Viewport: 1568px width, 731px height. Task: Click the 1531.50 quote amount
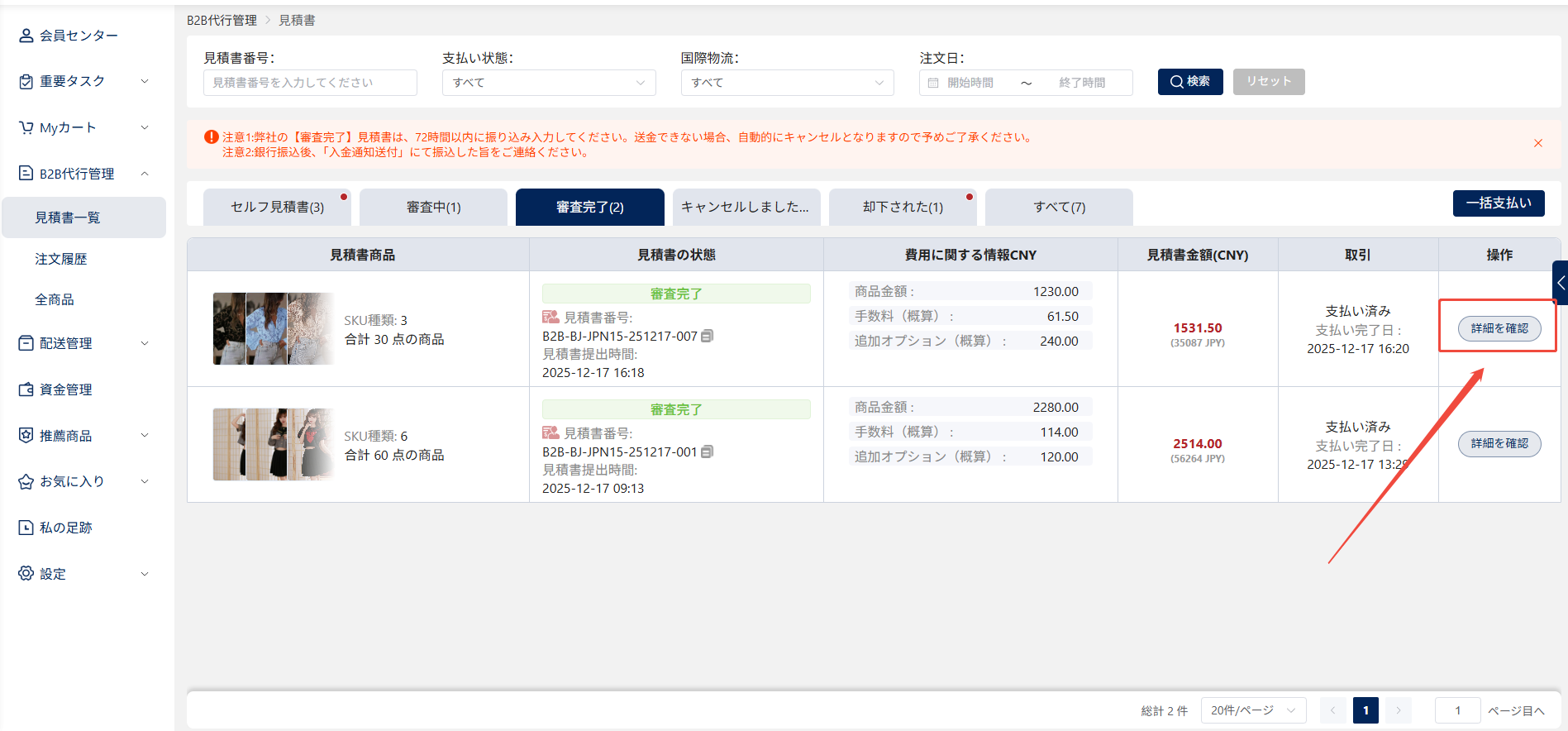click(1198, 328)
